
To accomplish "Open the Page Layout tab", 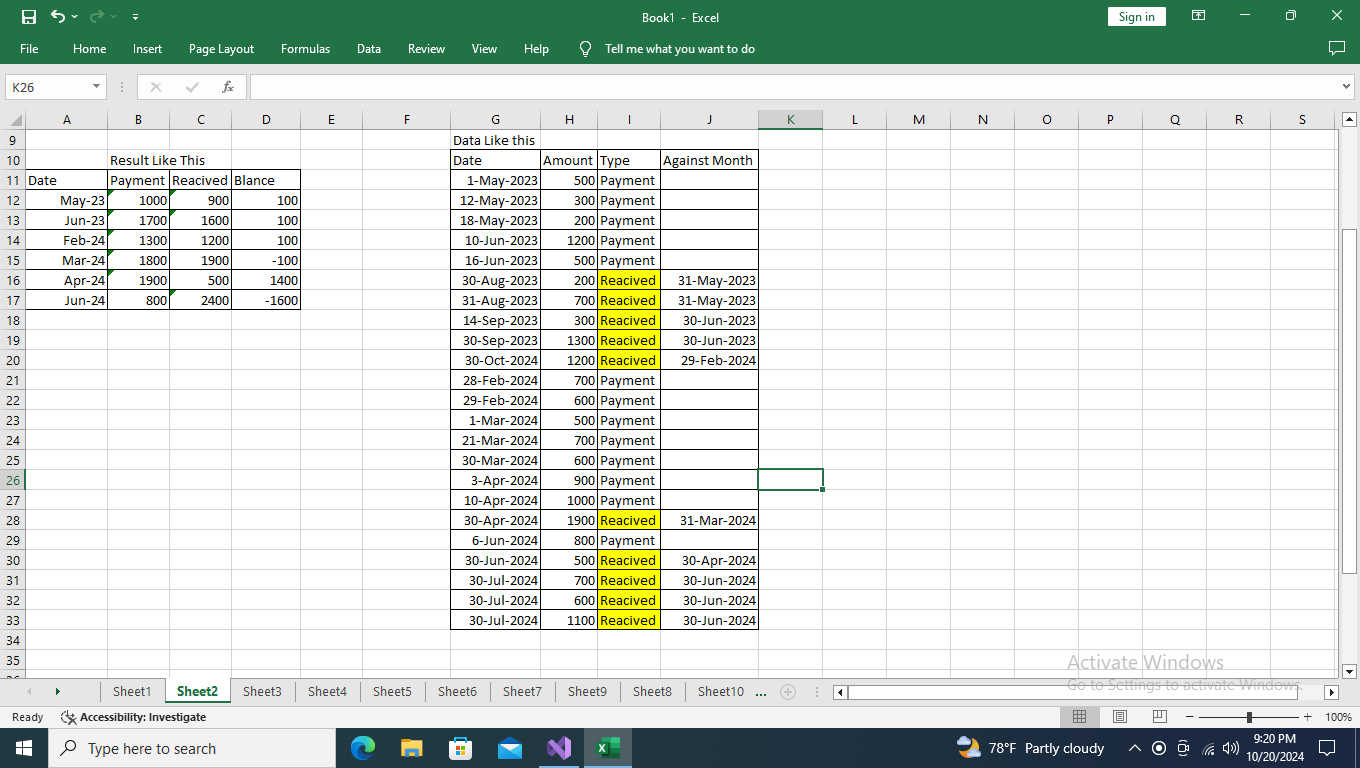I will (x=221, y=48).
